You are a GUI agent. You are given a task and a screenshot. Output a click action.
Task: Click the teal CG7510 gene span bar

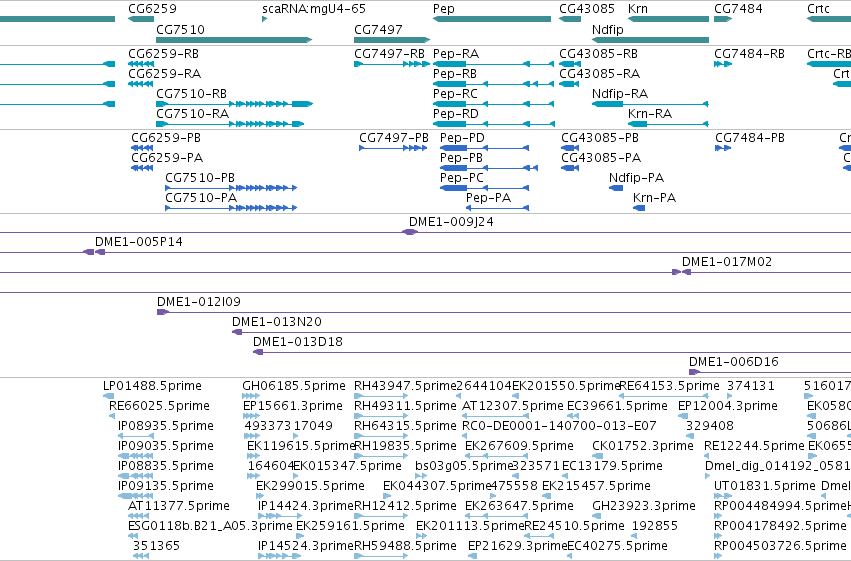[x=234, y=40]
